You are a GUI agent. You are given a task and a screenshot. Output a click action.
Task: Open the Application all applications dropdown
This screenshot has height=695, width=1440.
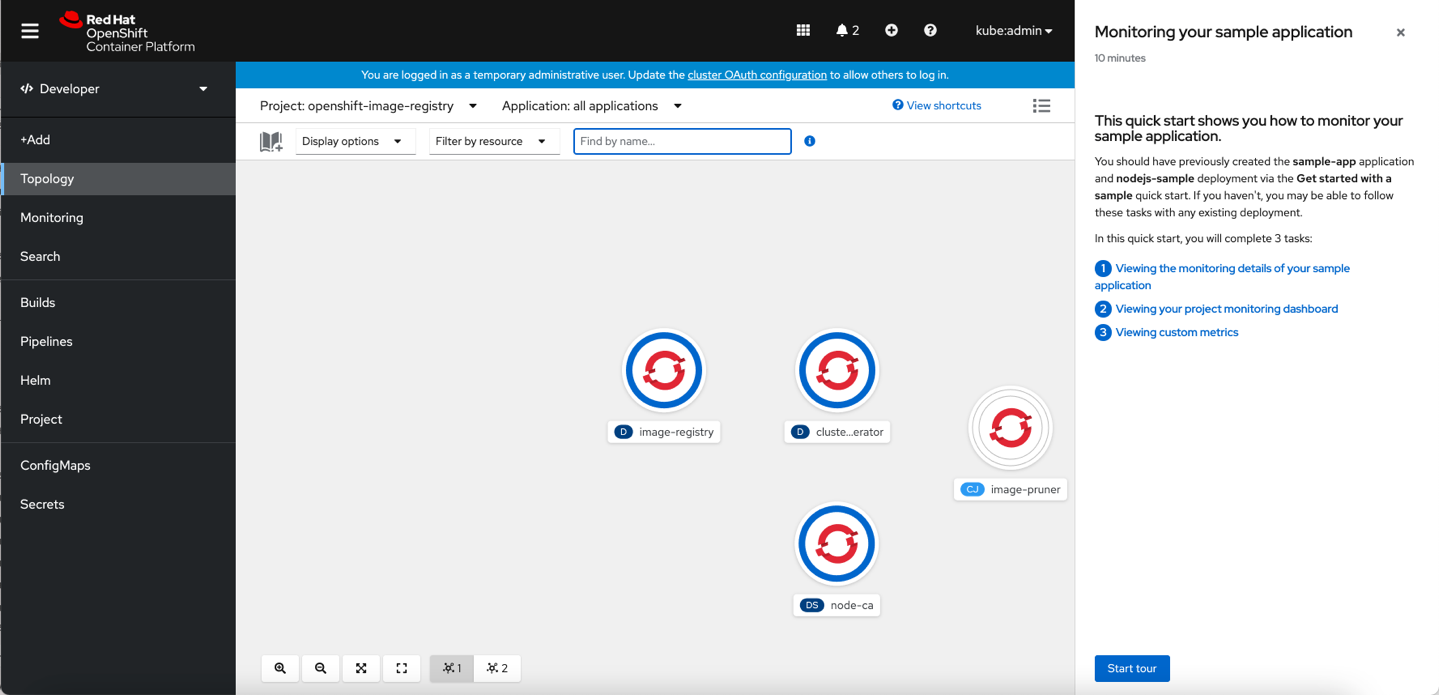[592, 106]
